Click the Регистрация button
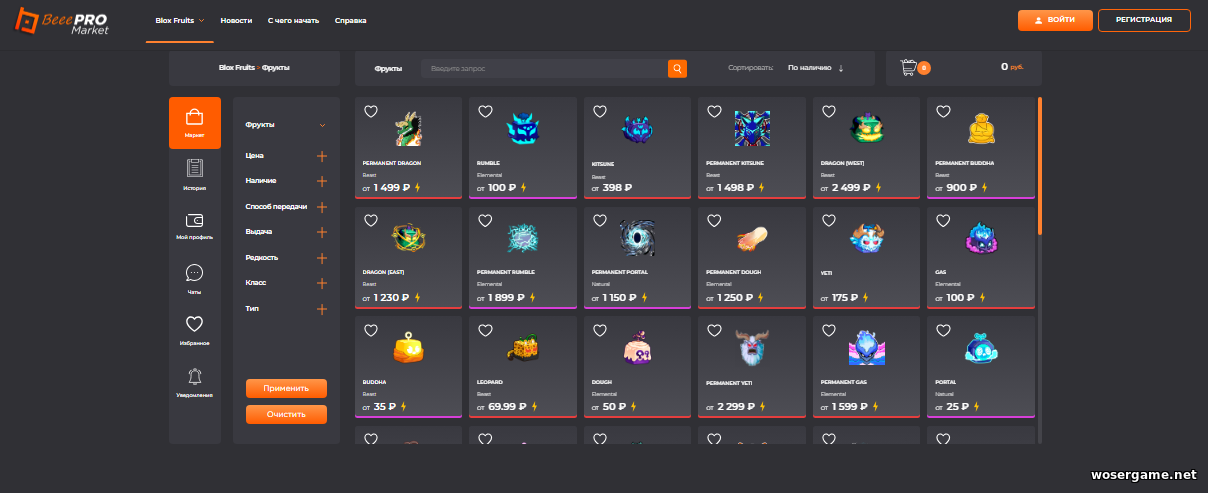The image size is (1208, 493). pyautogui.click(x=1144, y=20)
